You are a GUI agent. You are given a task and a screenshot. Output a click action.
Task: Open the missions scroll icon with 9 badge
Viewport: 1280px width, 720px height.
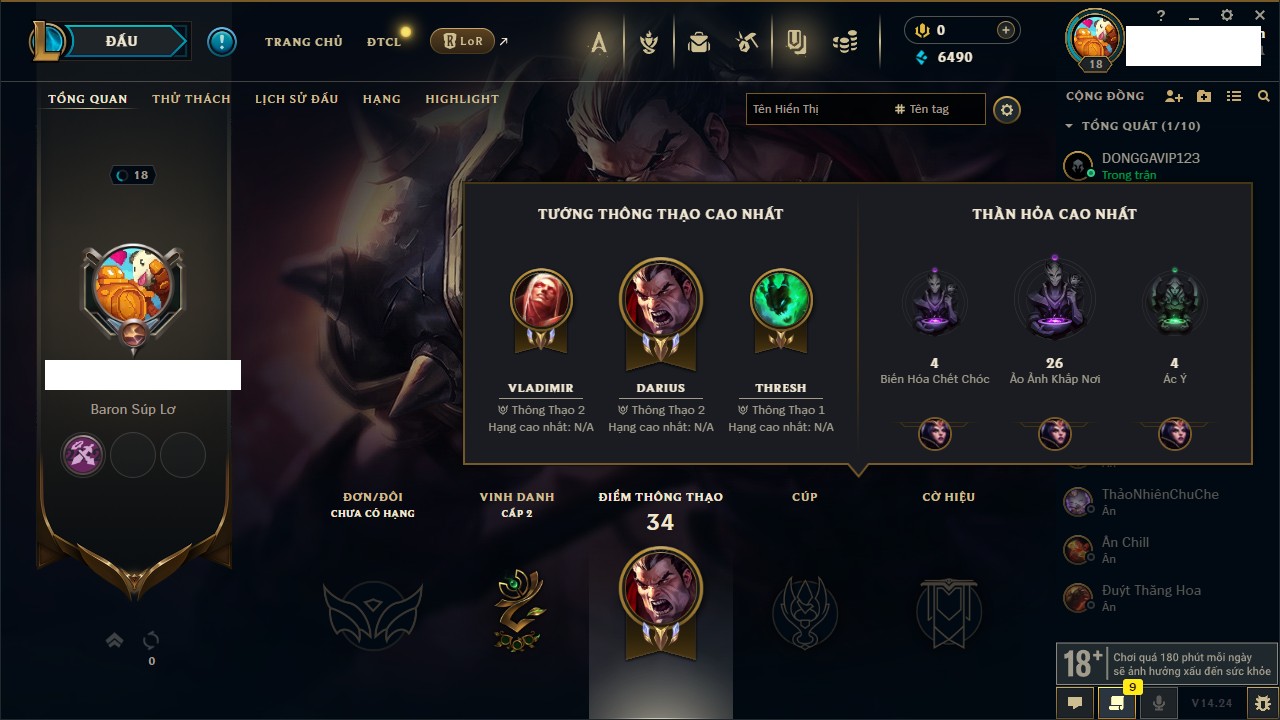point(1117,703)
